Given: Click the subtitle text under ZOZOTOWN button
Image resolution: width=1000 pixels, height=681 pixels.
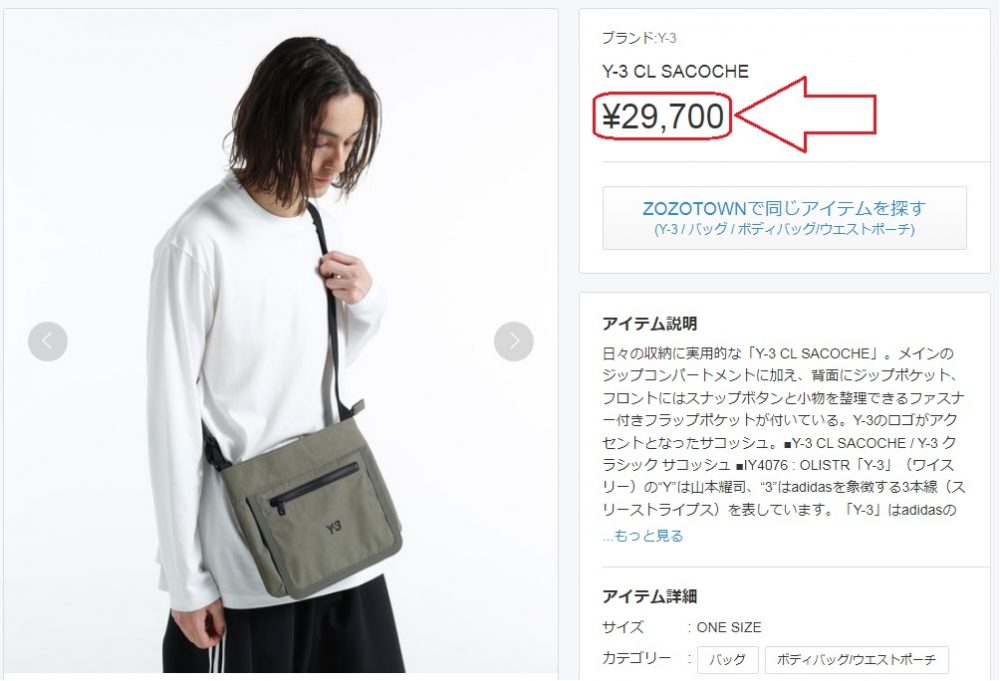Looking at the screenshot, I should coord(784,230).
